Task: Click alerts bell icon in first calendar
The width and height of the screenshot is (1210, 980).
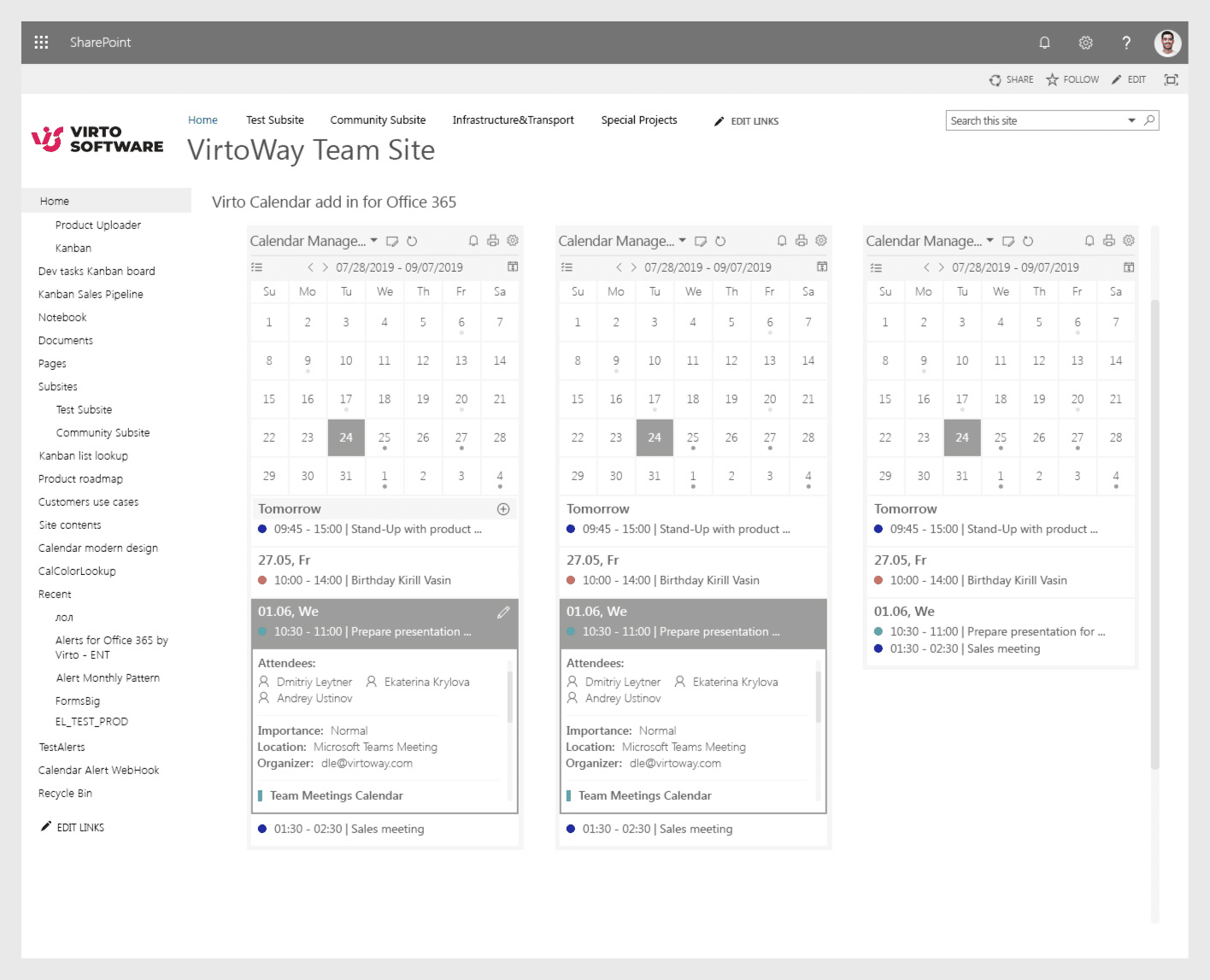Action: click(473, 241)
